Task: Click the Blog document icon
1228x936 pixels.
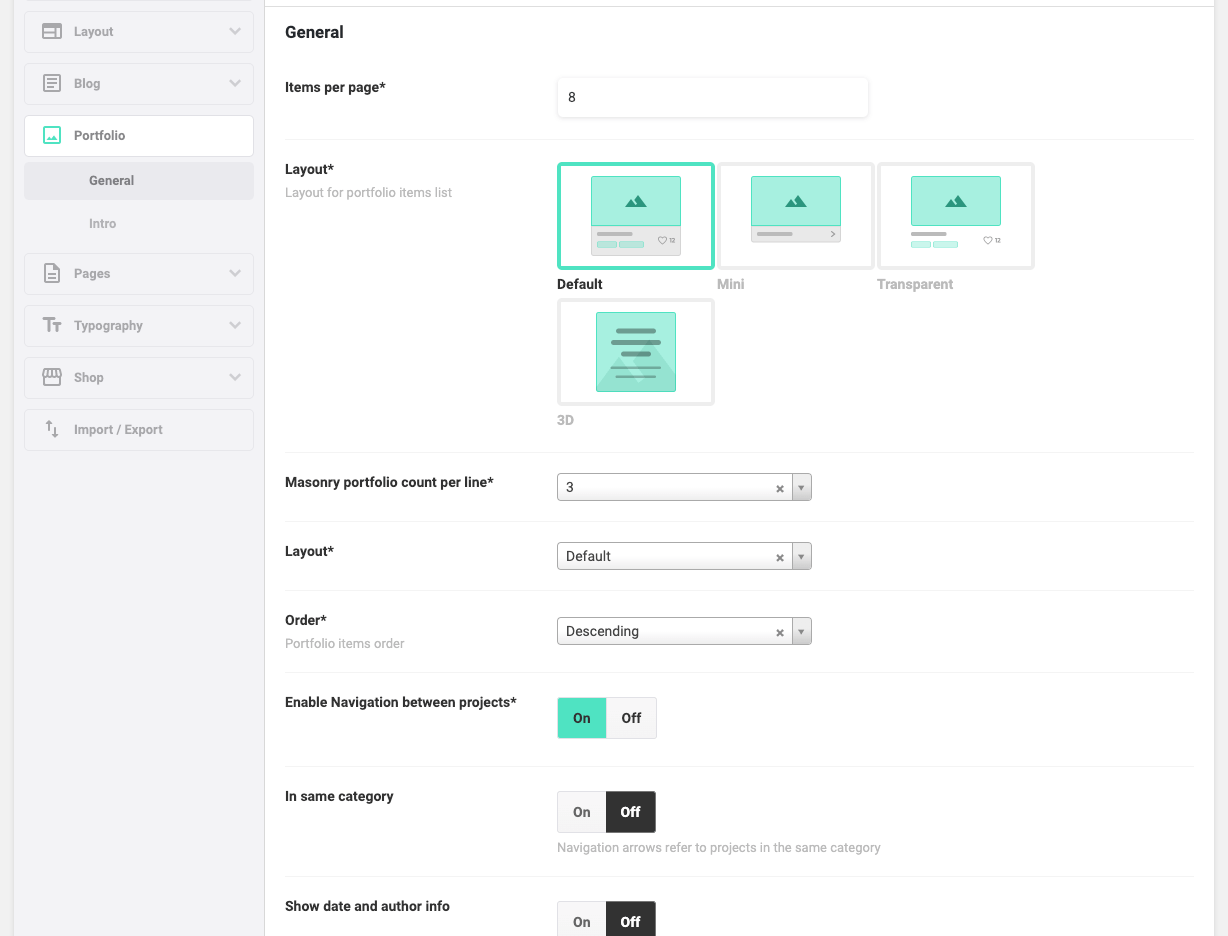Action: tap(52, 83)
